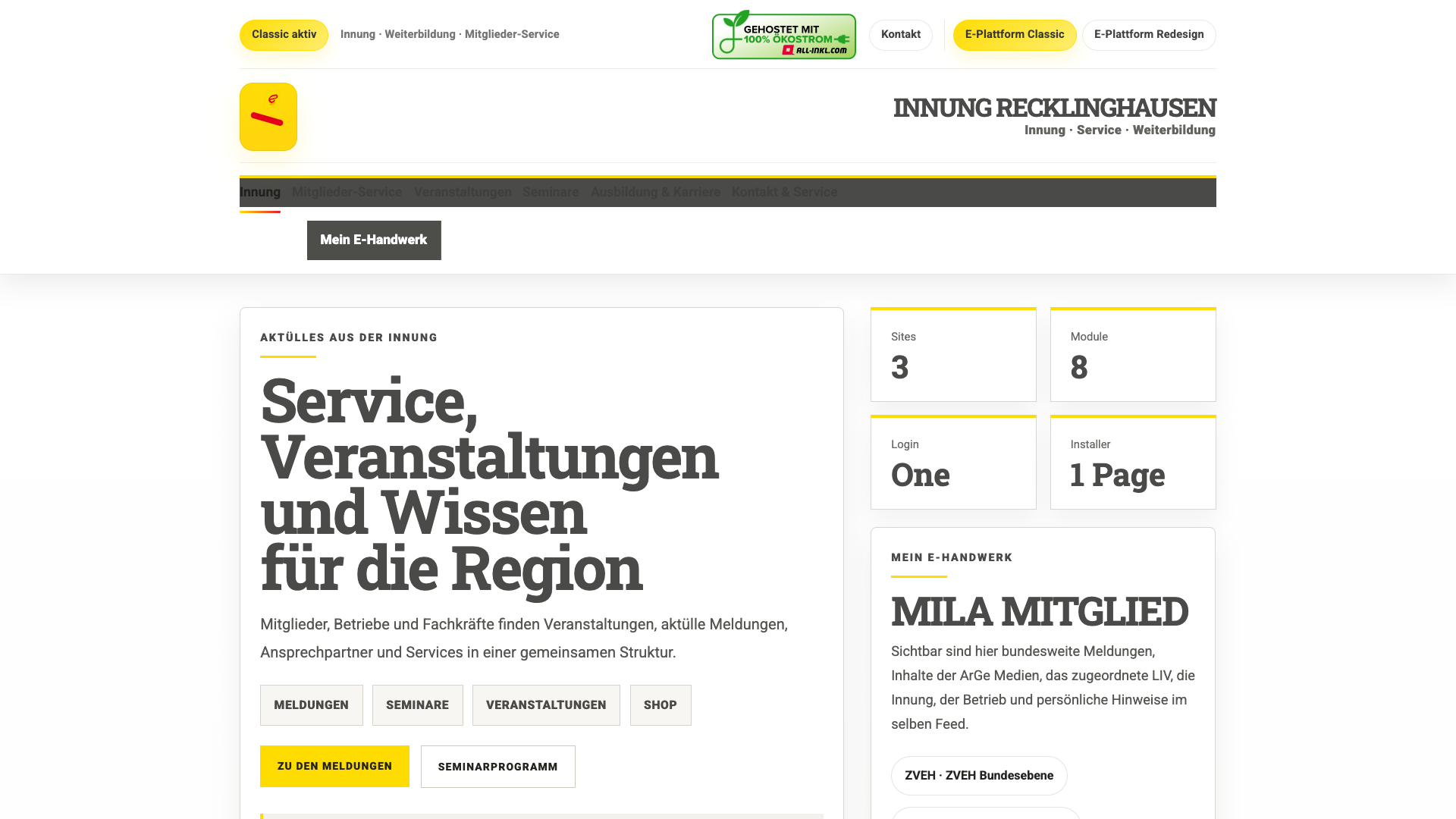Open 'Mitglieder-Service' in the navigation

tap(347, 192)
